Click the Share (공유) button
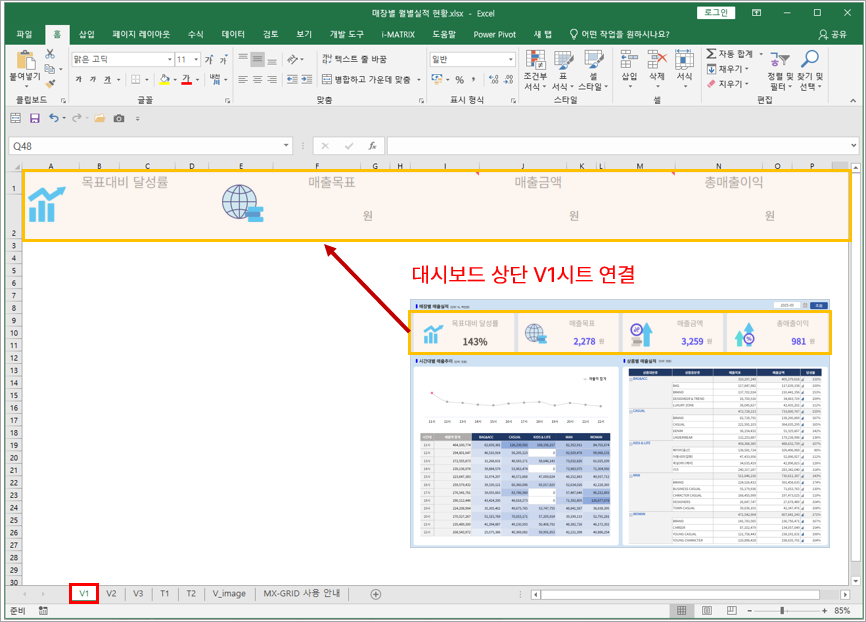The image size is (866, 622). [x=831, y=33]
